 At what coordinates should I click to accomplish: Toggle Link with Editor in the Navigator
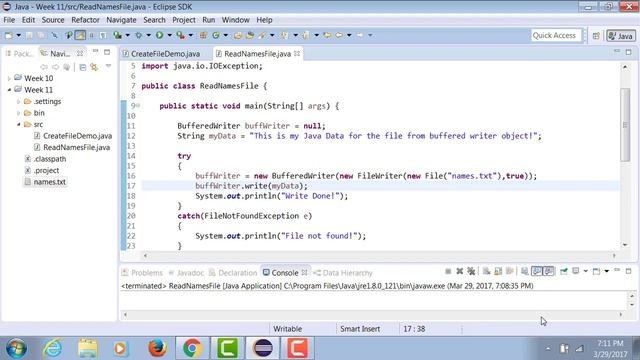pos(94,67)
